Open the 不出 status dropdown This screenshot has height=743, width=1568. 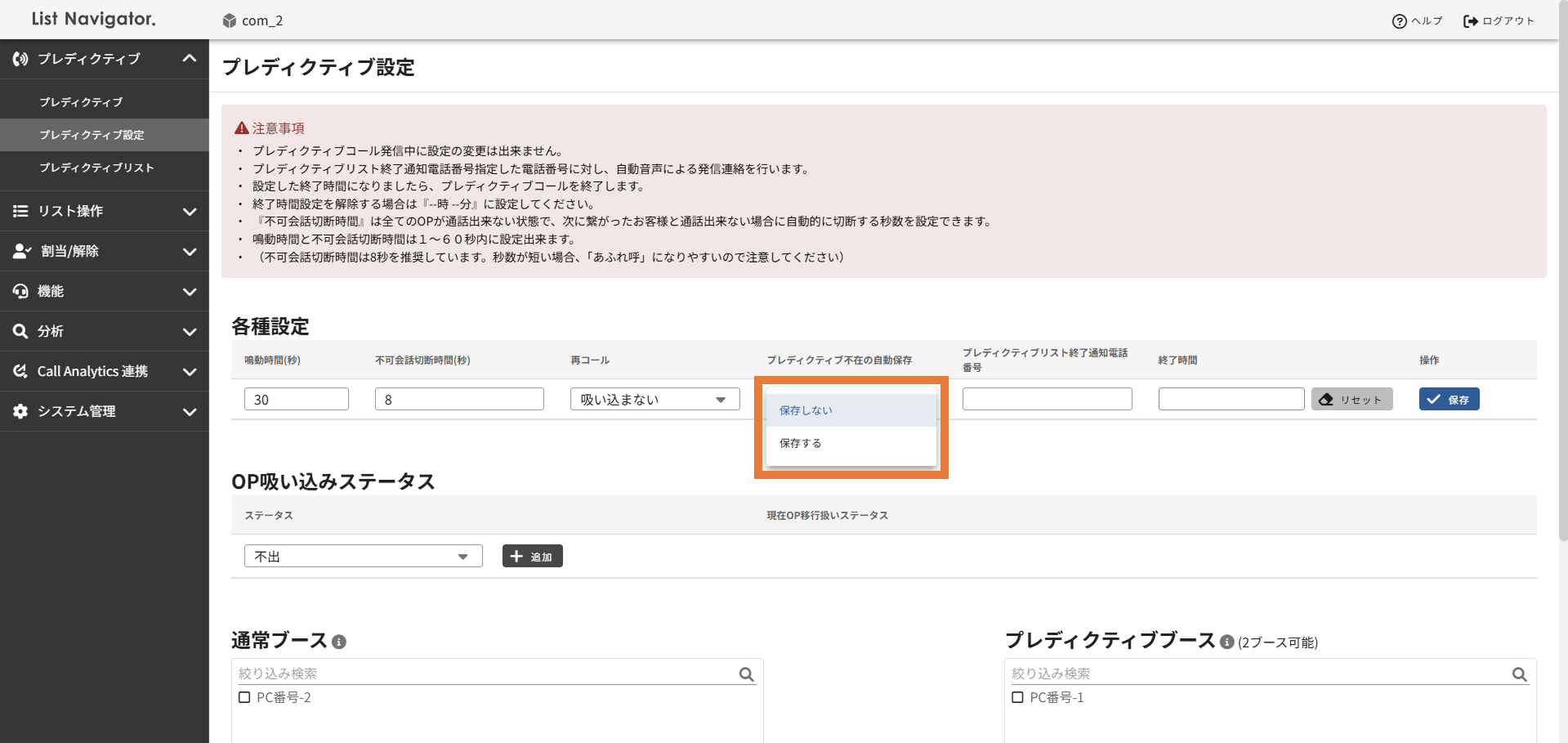[363, 556]
